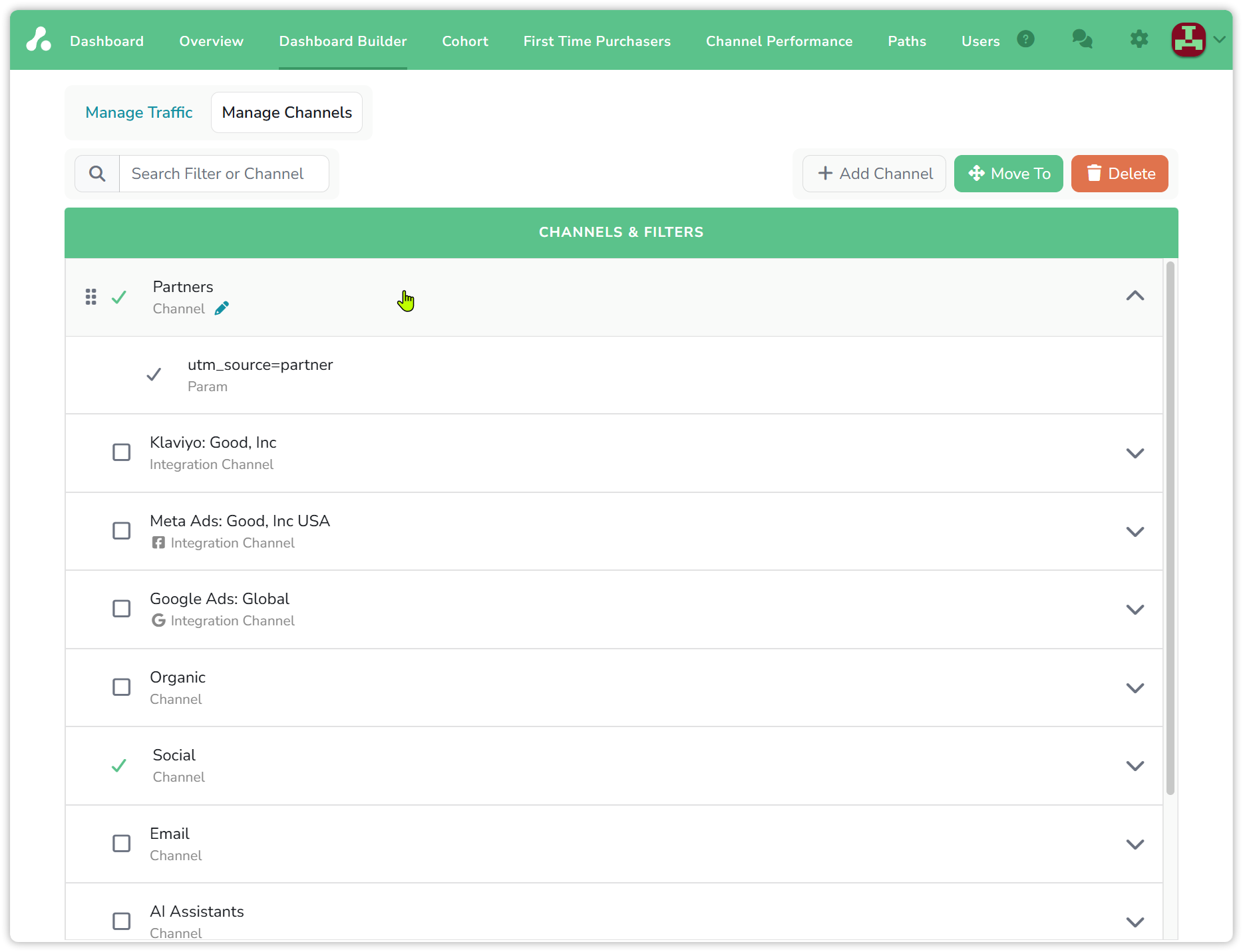Click the channels list vertical scrollbar
Image resolution: width=1243 pixels, height=952 pixels.
click(x=1170, y=528)
